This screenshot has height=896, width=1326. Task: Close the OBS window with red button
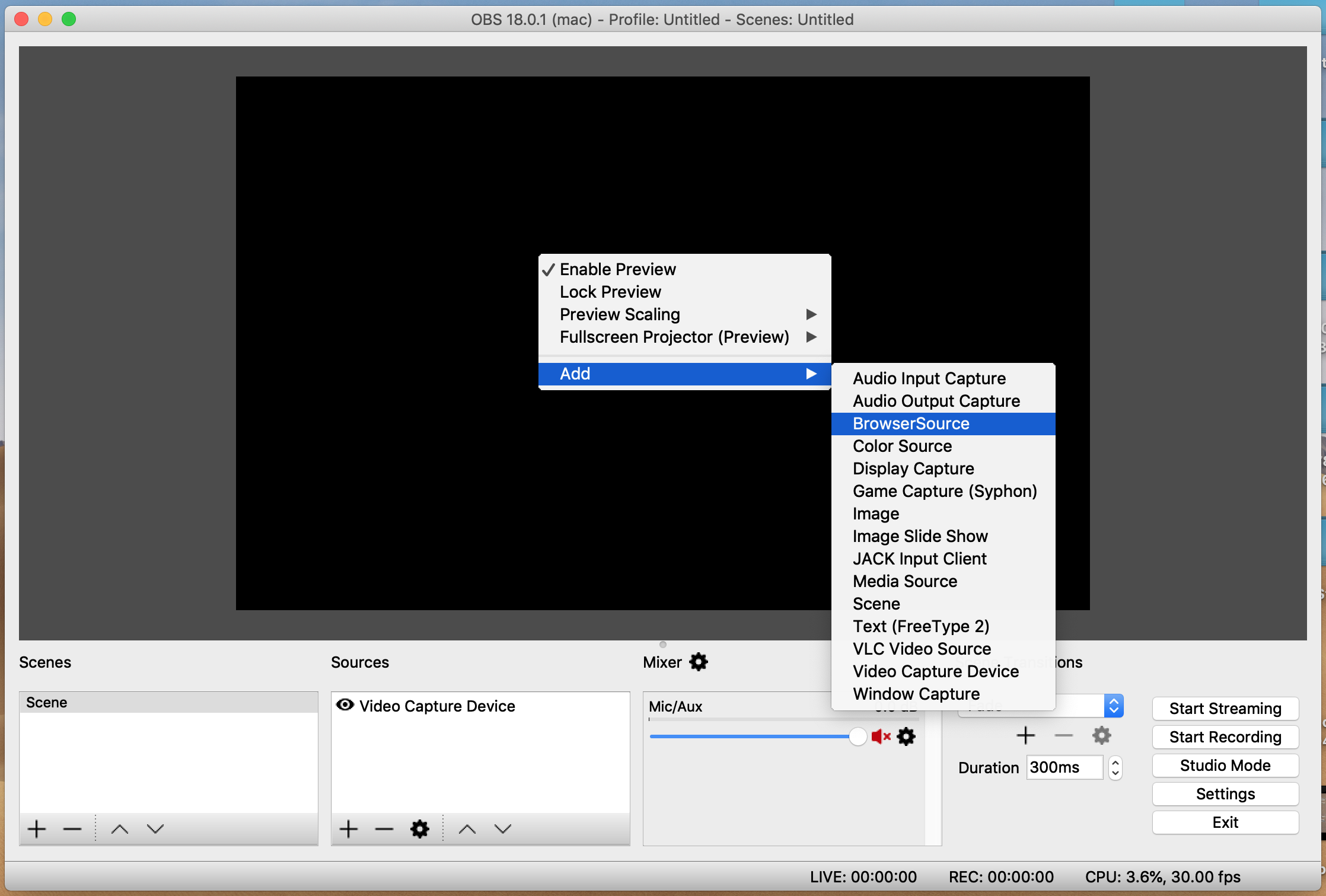click(x=22, y=20)
